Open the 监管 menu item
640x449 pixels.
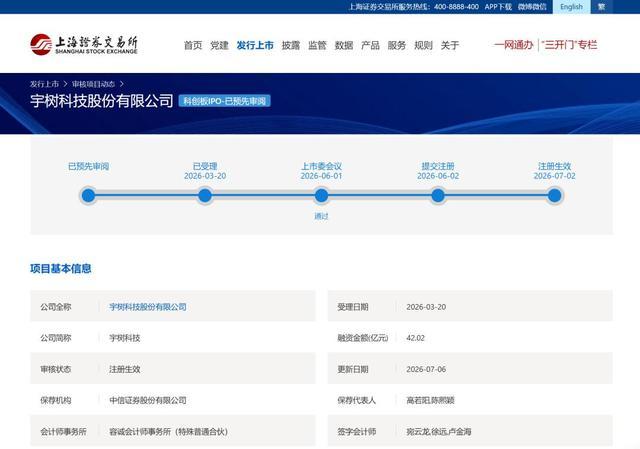(x=317, y=45)
